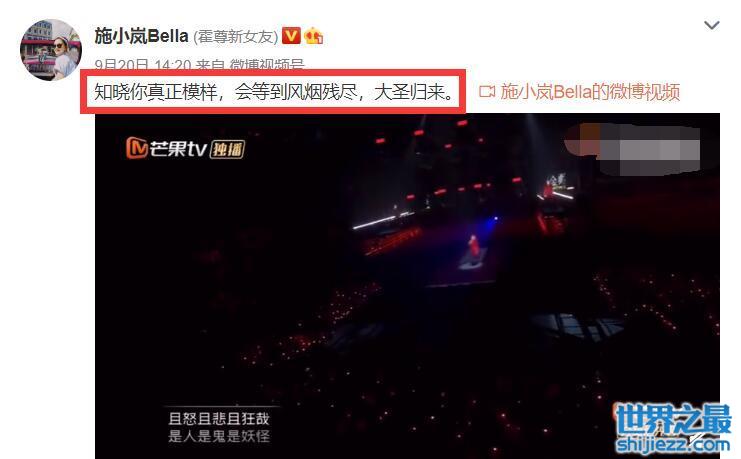Screen dimensions: 741x459
Task: Click the 独播 badge next to the Mango logo
Action: [227, 149]
